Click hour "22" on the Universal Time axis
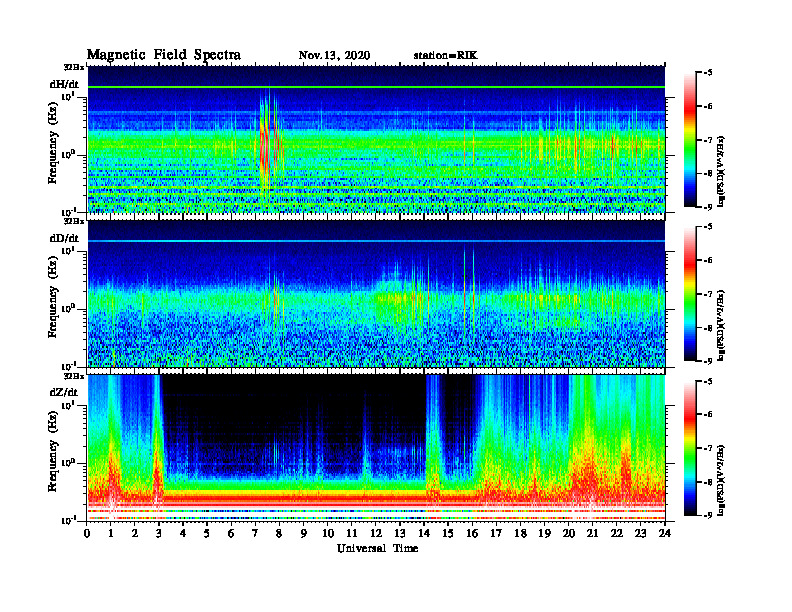The height and width of the screenshot is (612, 792). point(616,533)
